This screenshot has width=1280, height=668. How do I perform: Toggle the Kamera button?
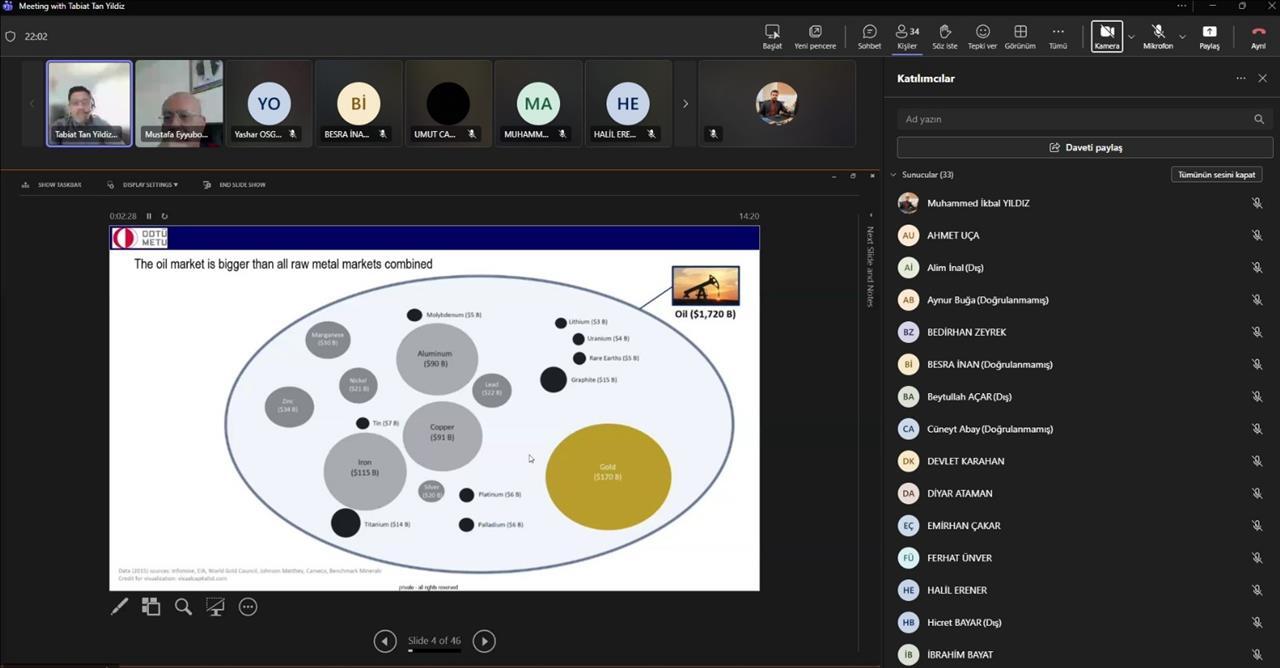click(x=1106, y=36)
